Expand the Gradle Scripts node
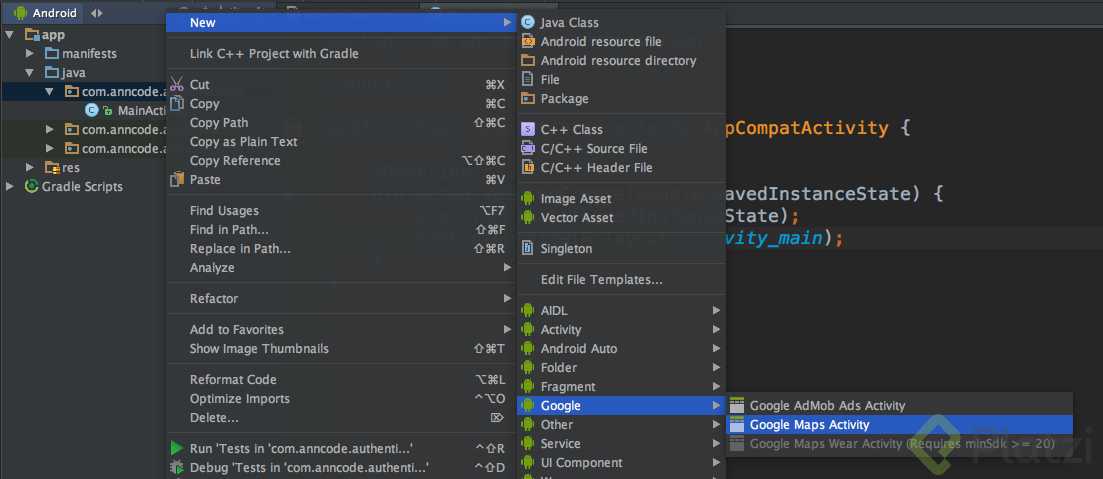 (10, 186)
